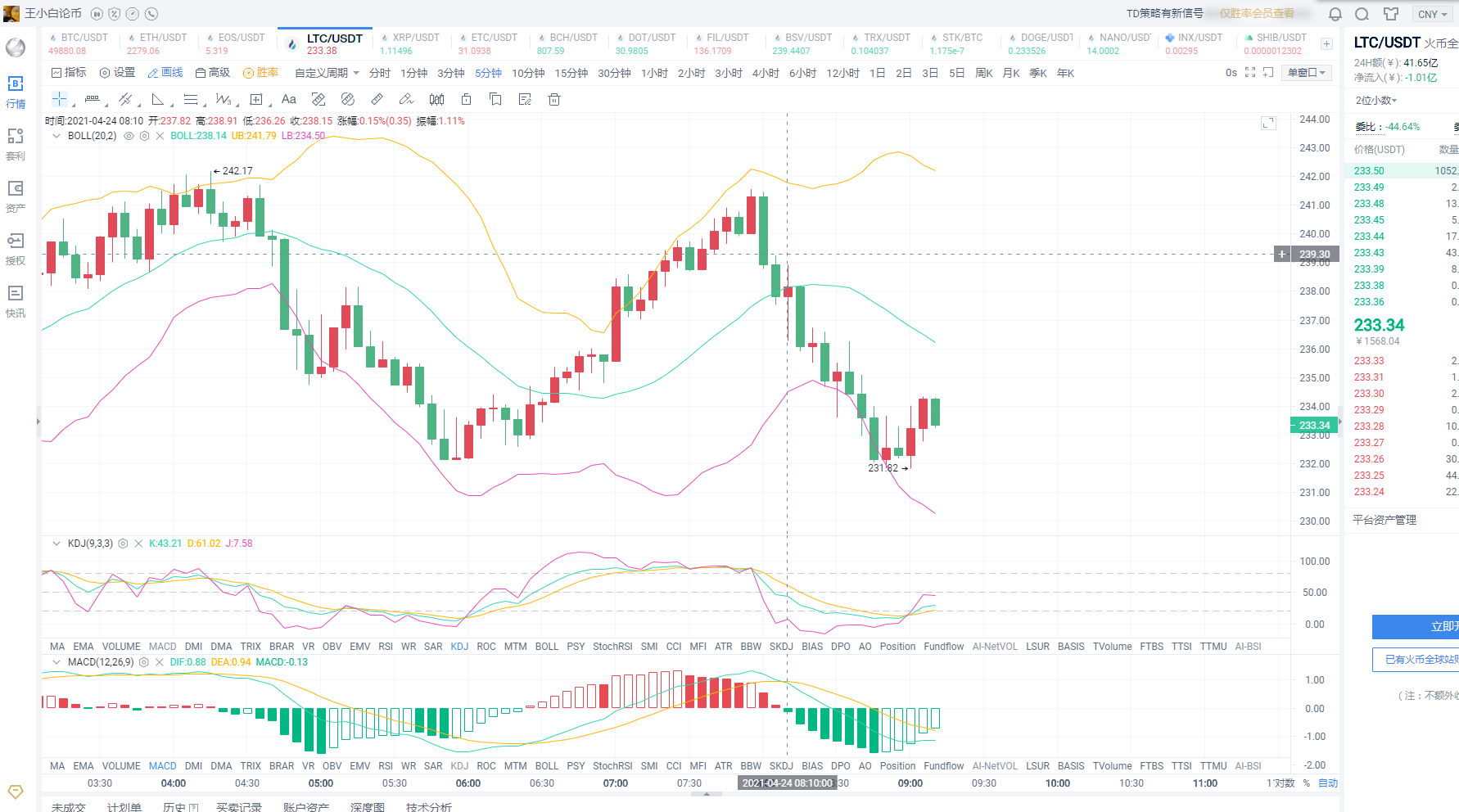Viewport: 1459px width, 812px height.
Task: Select the parallel lines drawing tool
Action: (191, 99)
